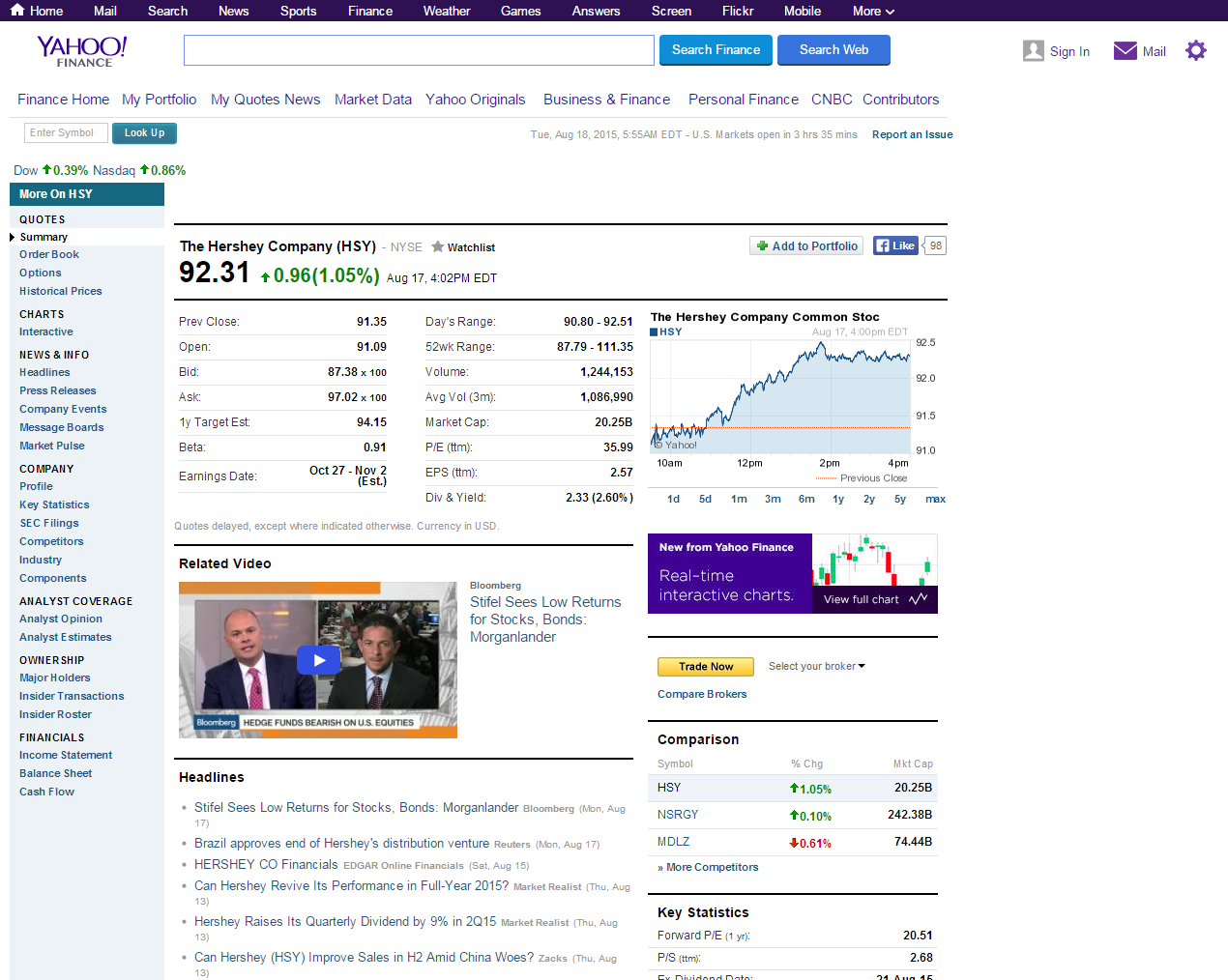Open Press Releases in sidebar
This screenshot has width=1228, height=980.
click(58, 390)
